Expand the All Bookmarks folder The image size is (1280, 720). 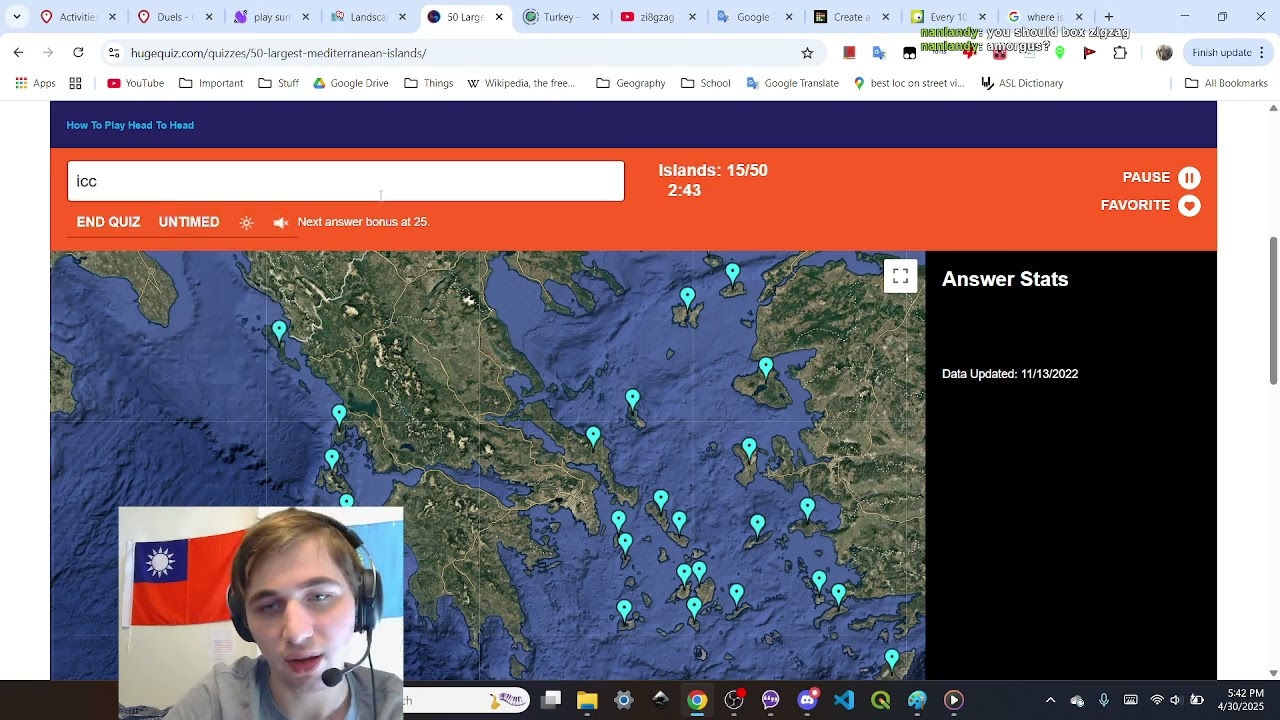click(1225, 83)
